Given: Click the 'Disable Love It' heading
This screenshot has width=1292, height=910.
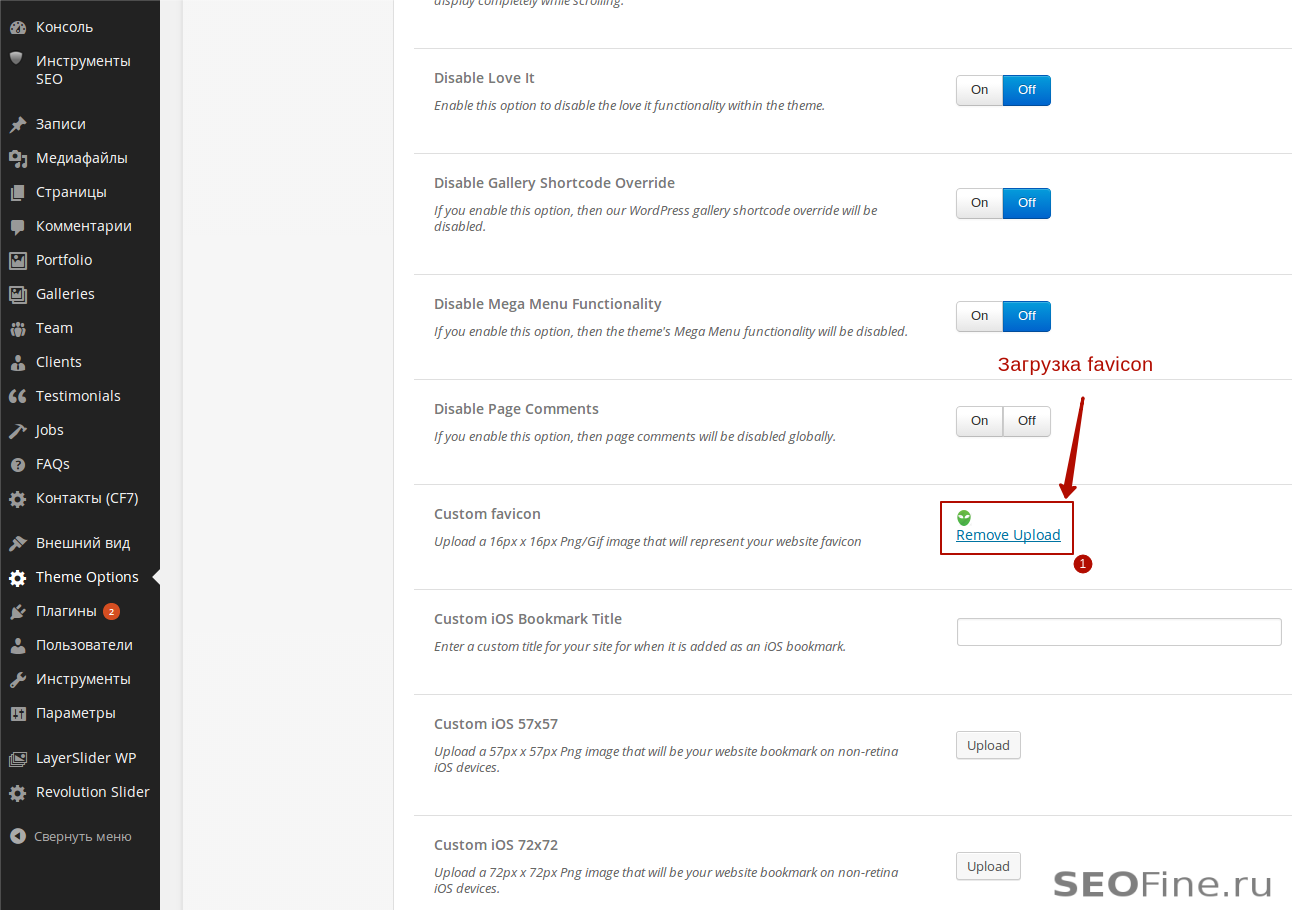Looking at the screenshot, I should (x=484, y=78).
